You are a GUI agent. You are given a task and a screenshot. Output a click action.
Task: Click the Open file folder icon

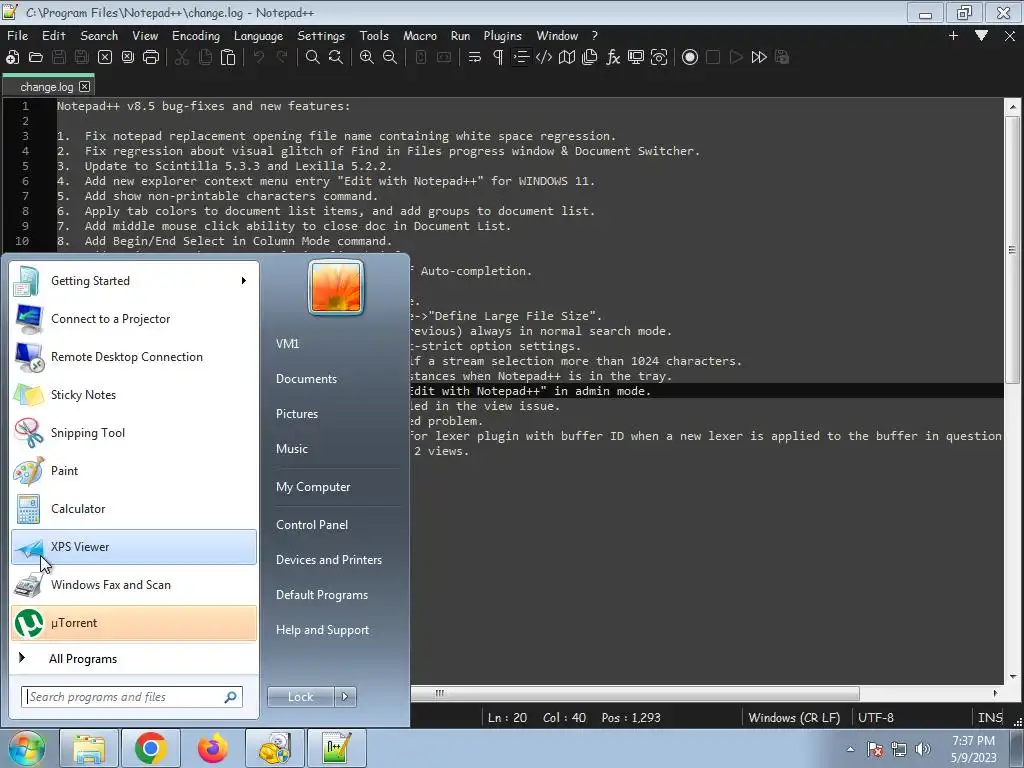36,57
